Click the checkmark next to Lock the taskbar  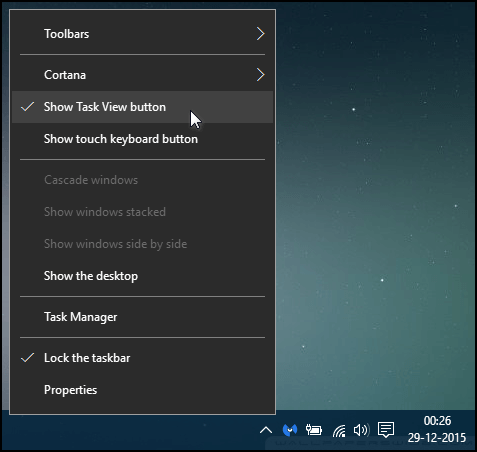(27, 358)
